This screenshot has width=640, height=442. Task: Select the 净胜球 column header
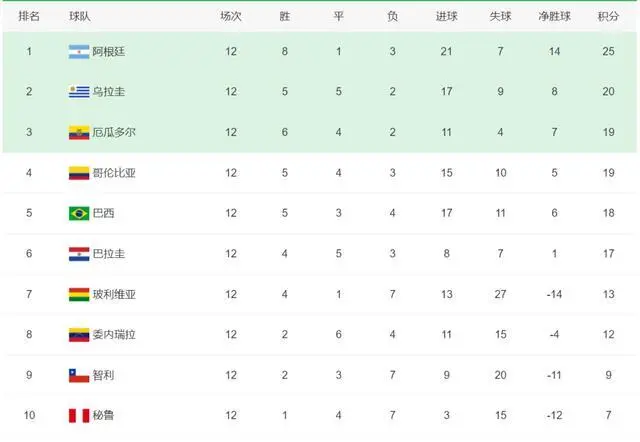[x=554, y=16]
